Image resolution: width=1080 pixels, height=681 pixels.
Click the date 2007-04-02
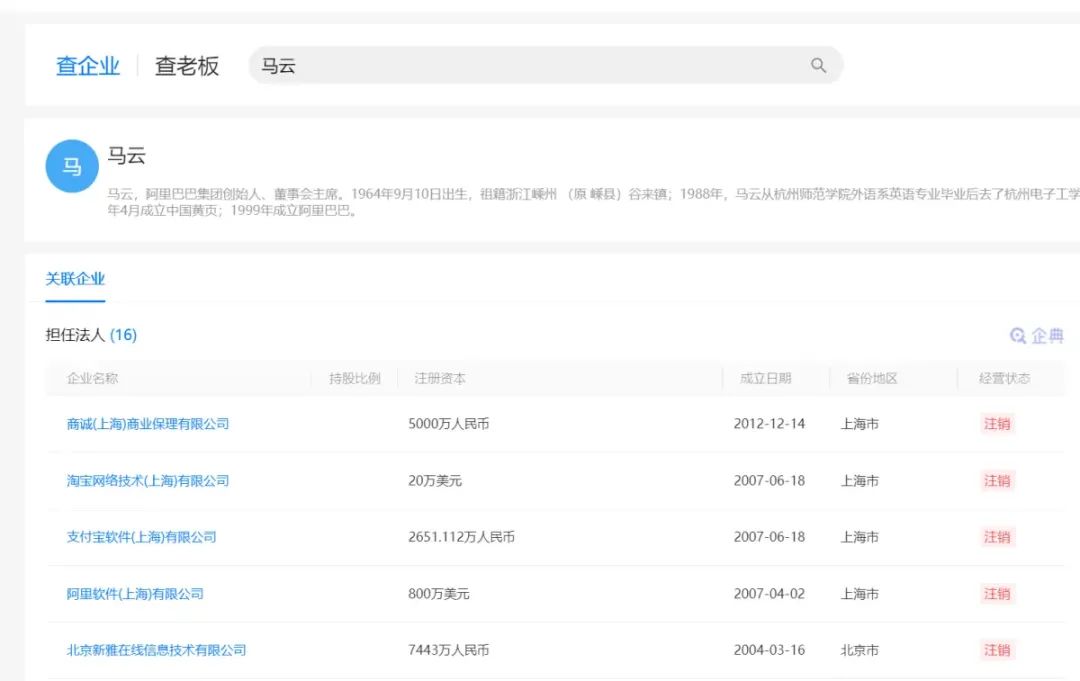click(769, 594)
